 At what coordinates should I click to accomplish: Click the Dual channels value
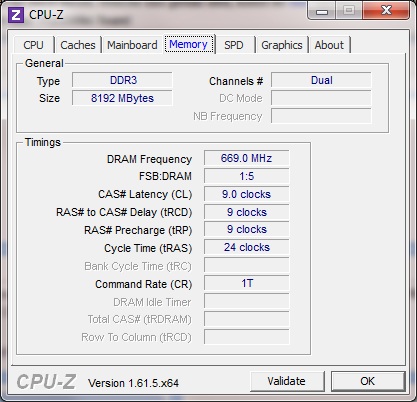tap(321, 80)
